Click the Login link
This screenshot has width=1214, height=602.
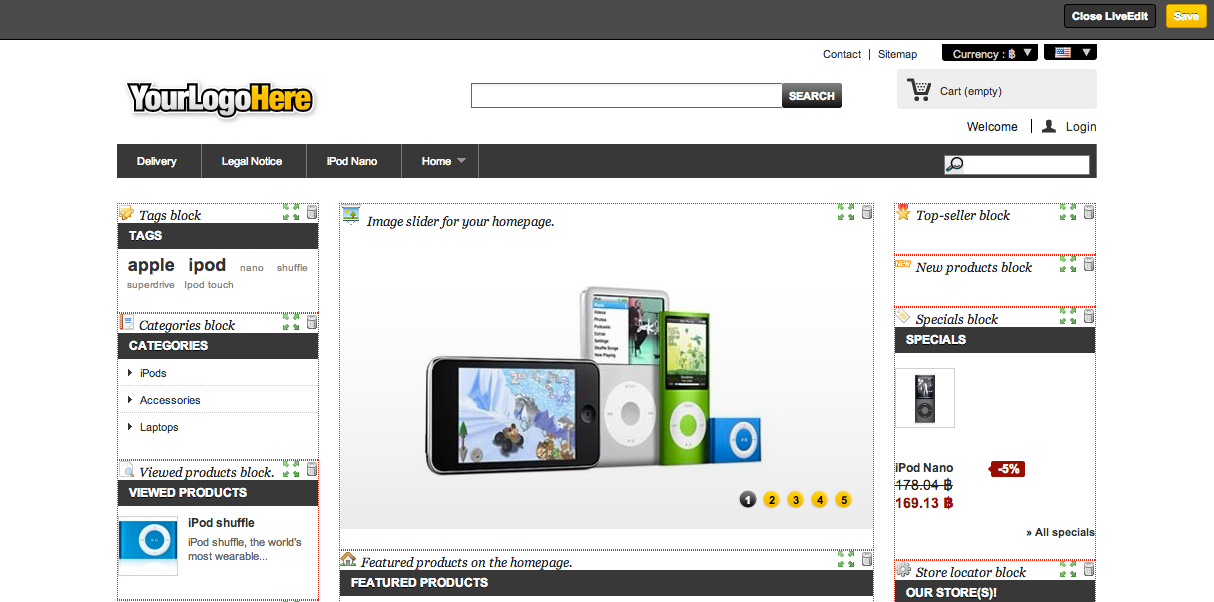coord(1081,126)
